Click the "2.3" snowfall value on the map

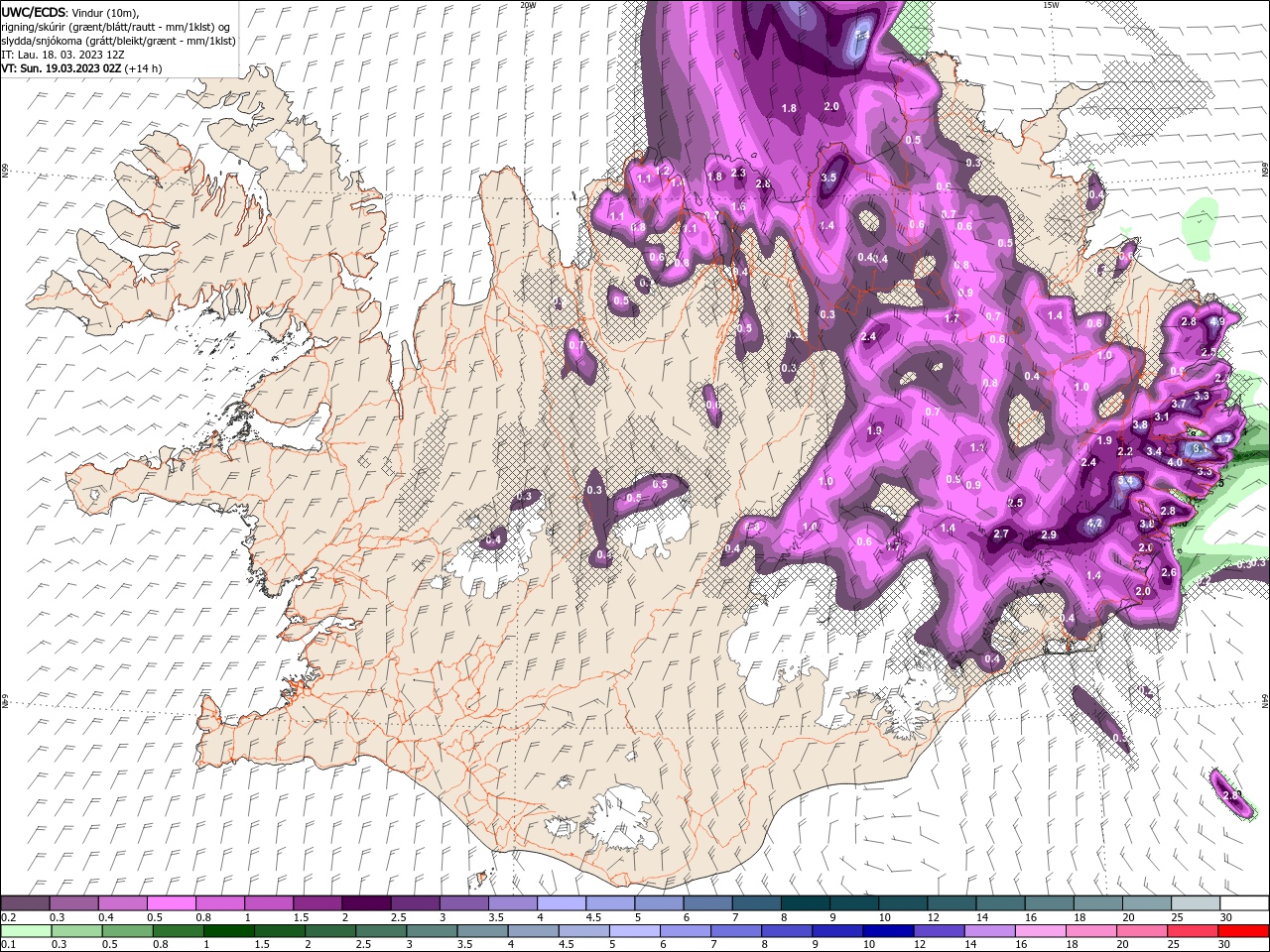pyautogui.click(x=738, y=173)
